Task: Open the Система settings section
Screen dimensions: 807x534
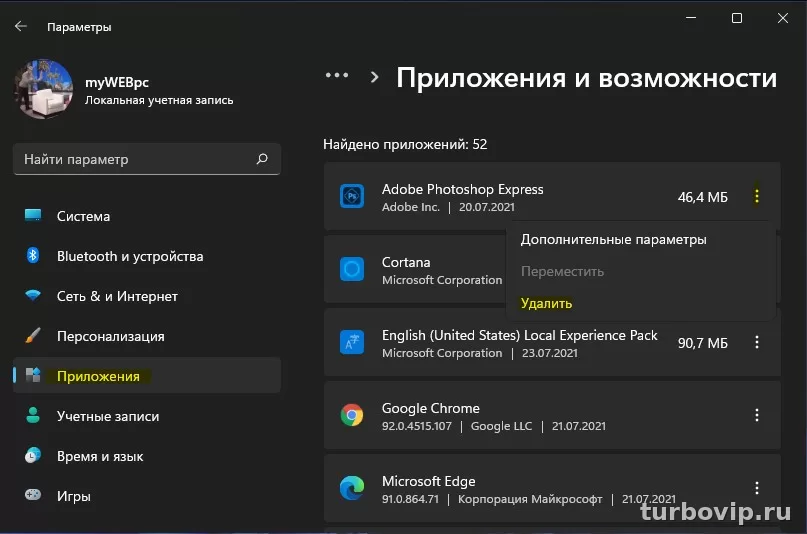Action: (147, 216)
